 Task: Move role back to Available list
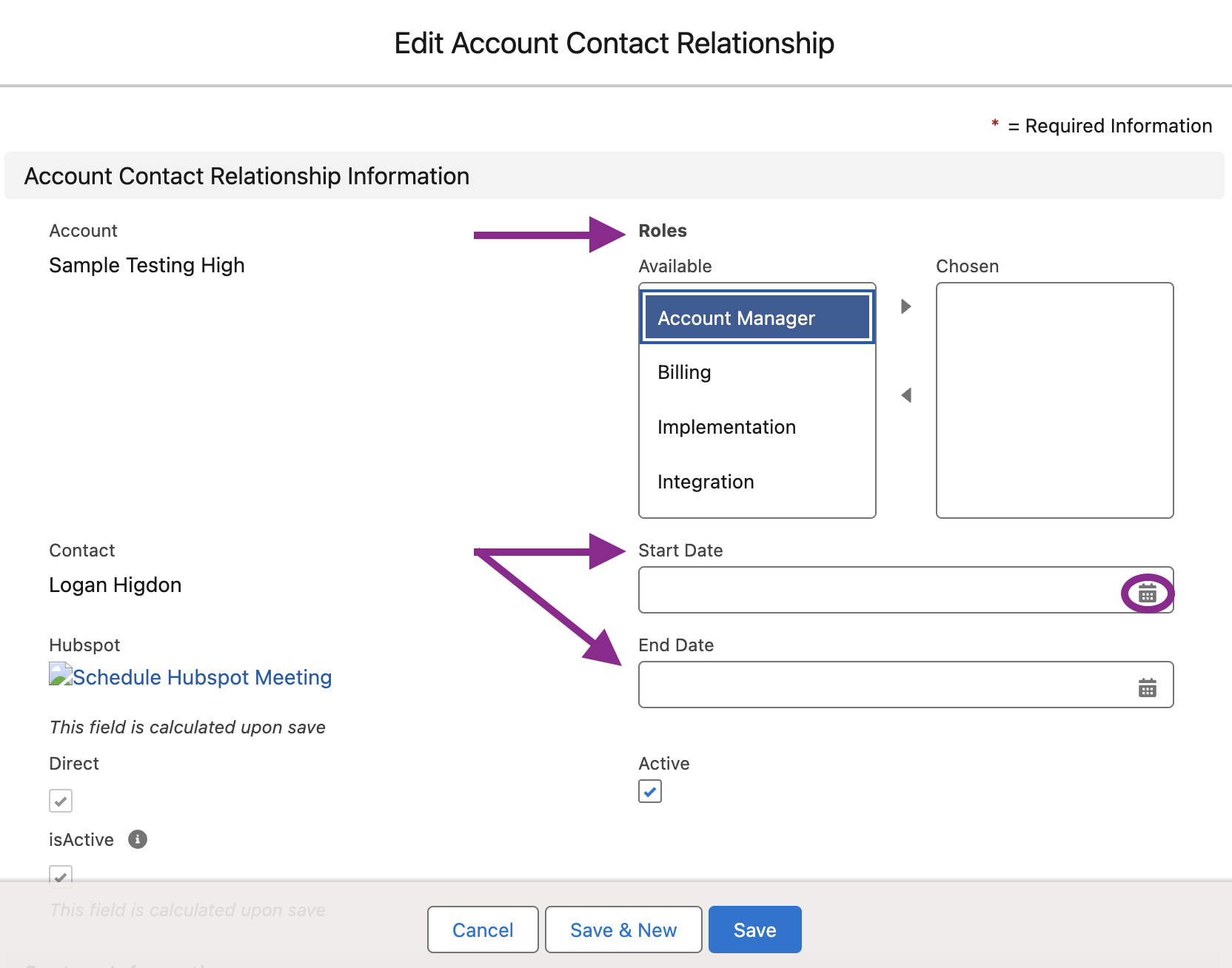905,395
